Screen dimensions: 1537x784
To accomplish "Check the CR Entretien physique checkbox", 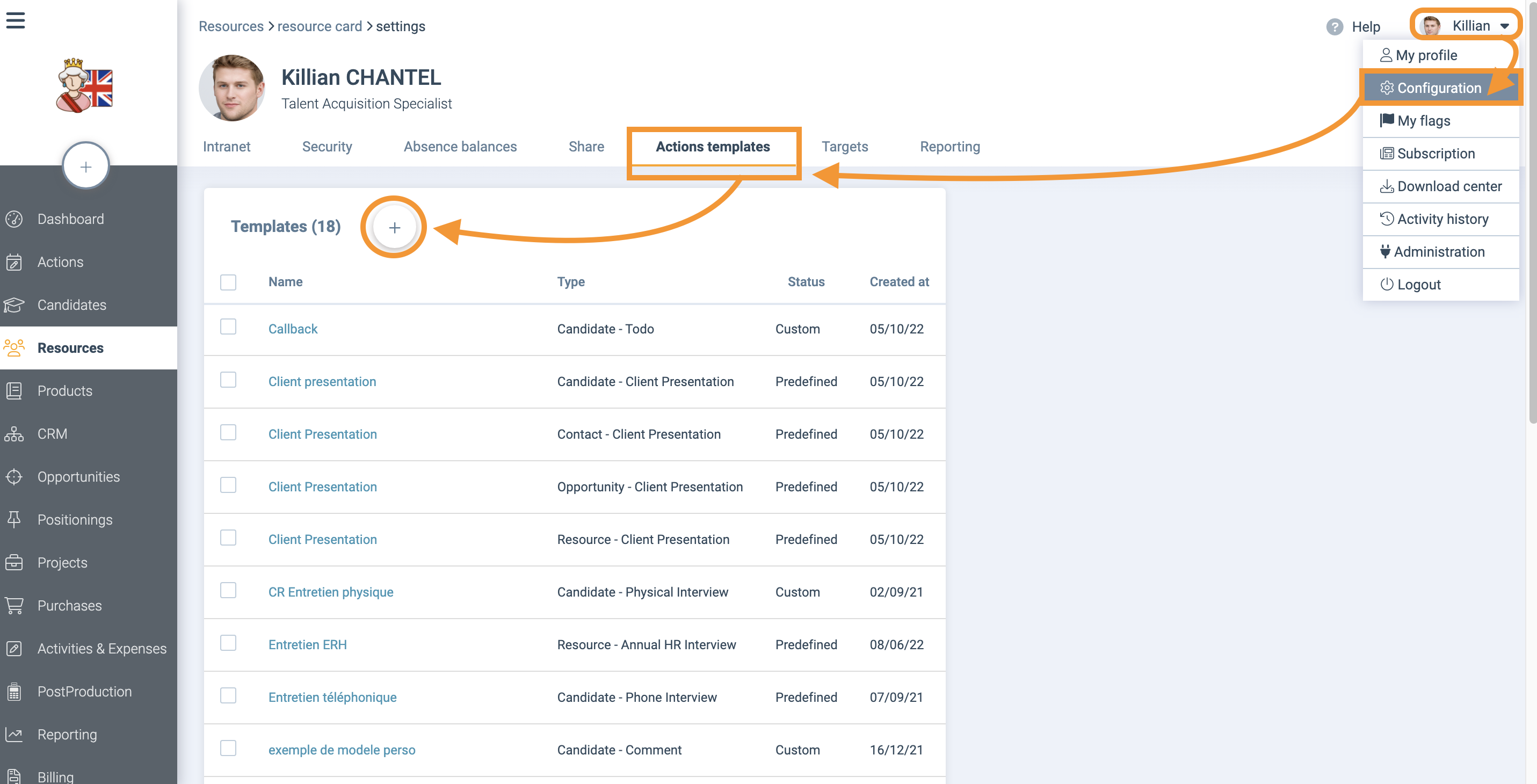I will pyautogui.click(x=228, y=590).
